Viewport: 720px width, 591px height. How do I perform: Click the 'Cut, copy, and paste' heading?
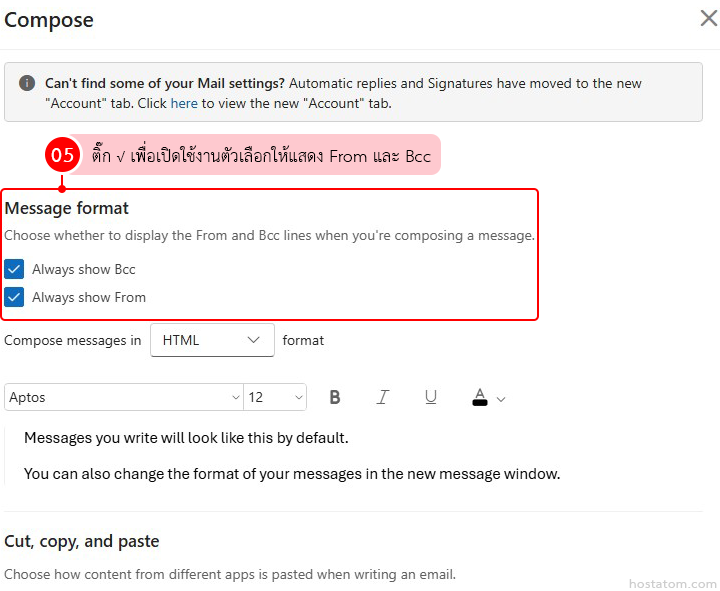point(82,541)
